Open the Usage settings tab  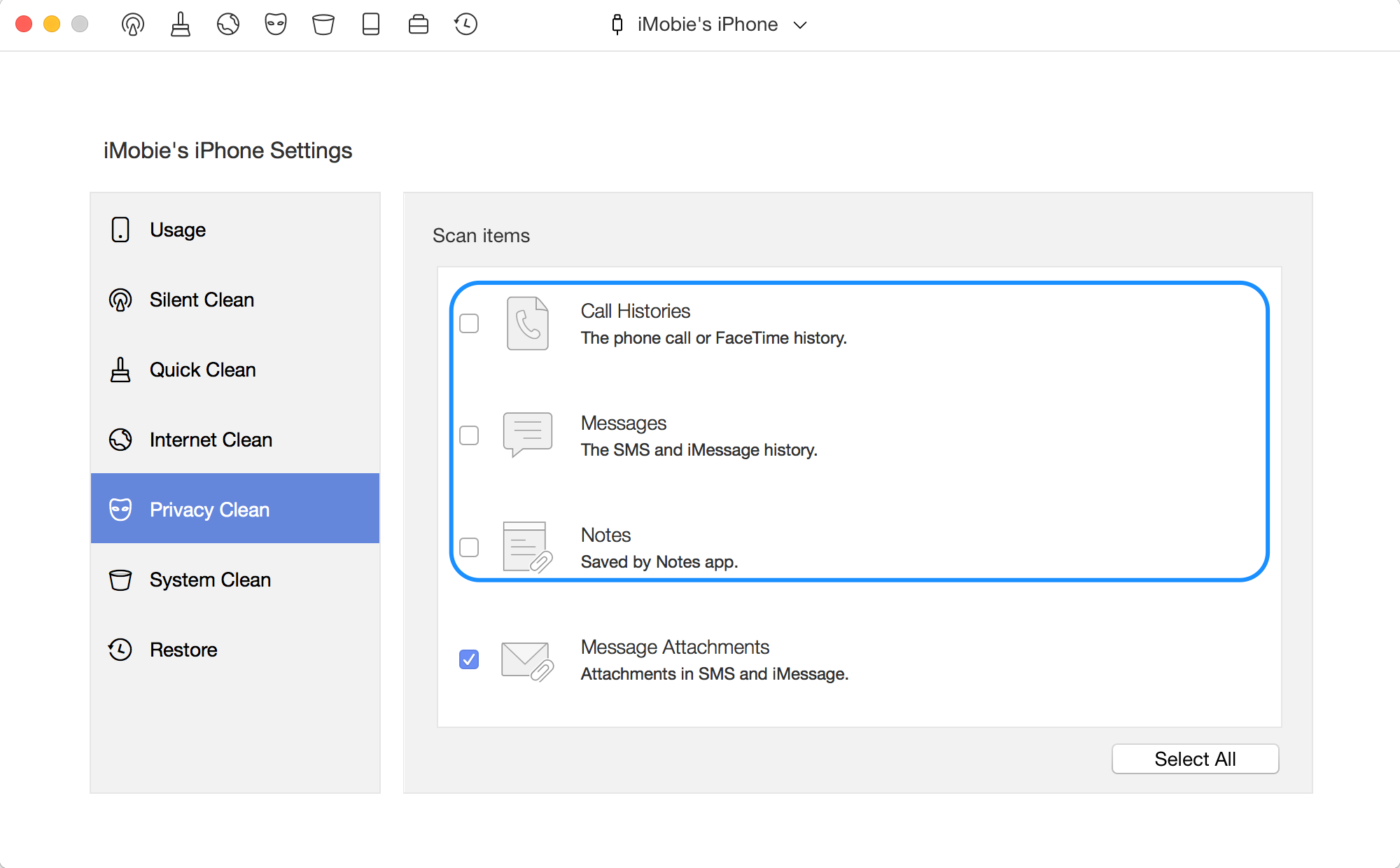click(235, 230)
